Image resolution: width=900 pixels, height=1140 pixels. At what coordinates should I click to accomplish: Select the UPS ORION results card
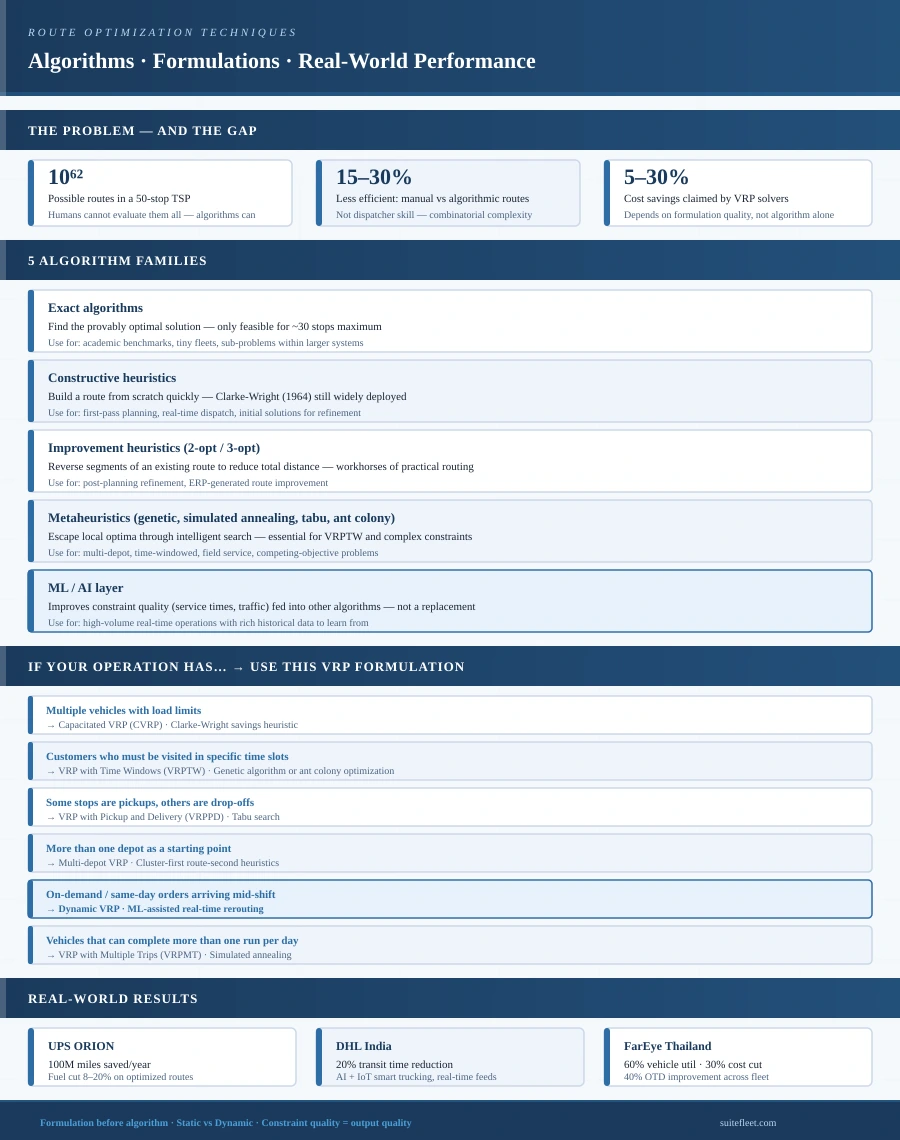[x=162, y=1056]
